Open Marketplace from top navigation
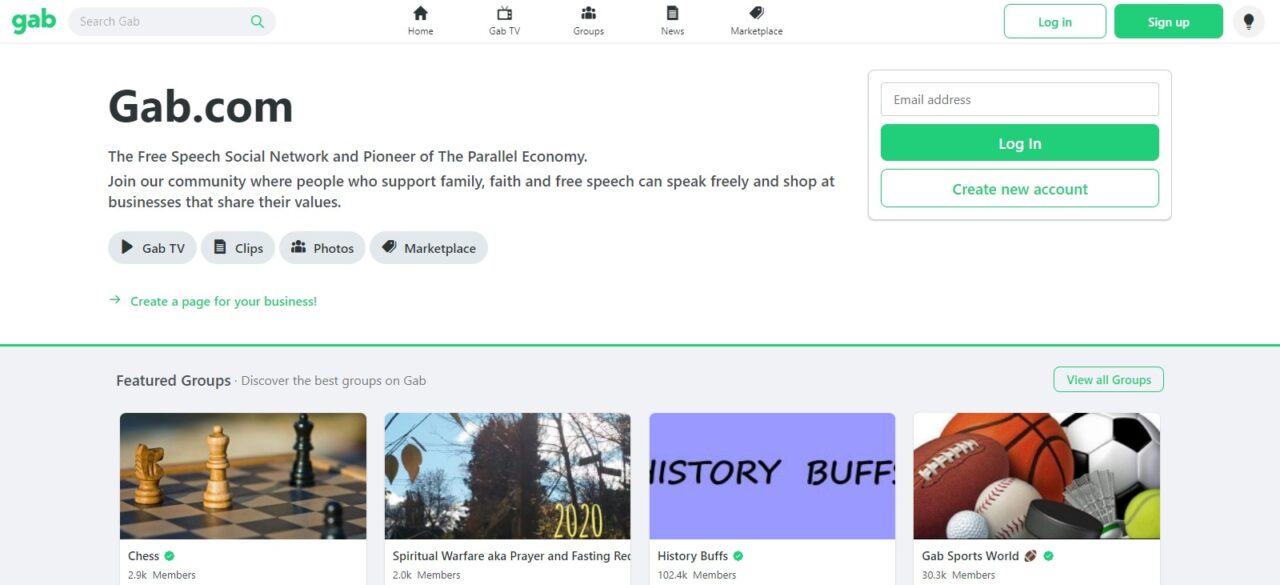This screenshot has height=585, width=1280. (x=756, y=21)
